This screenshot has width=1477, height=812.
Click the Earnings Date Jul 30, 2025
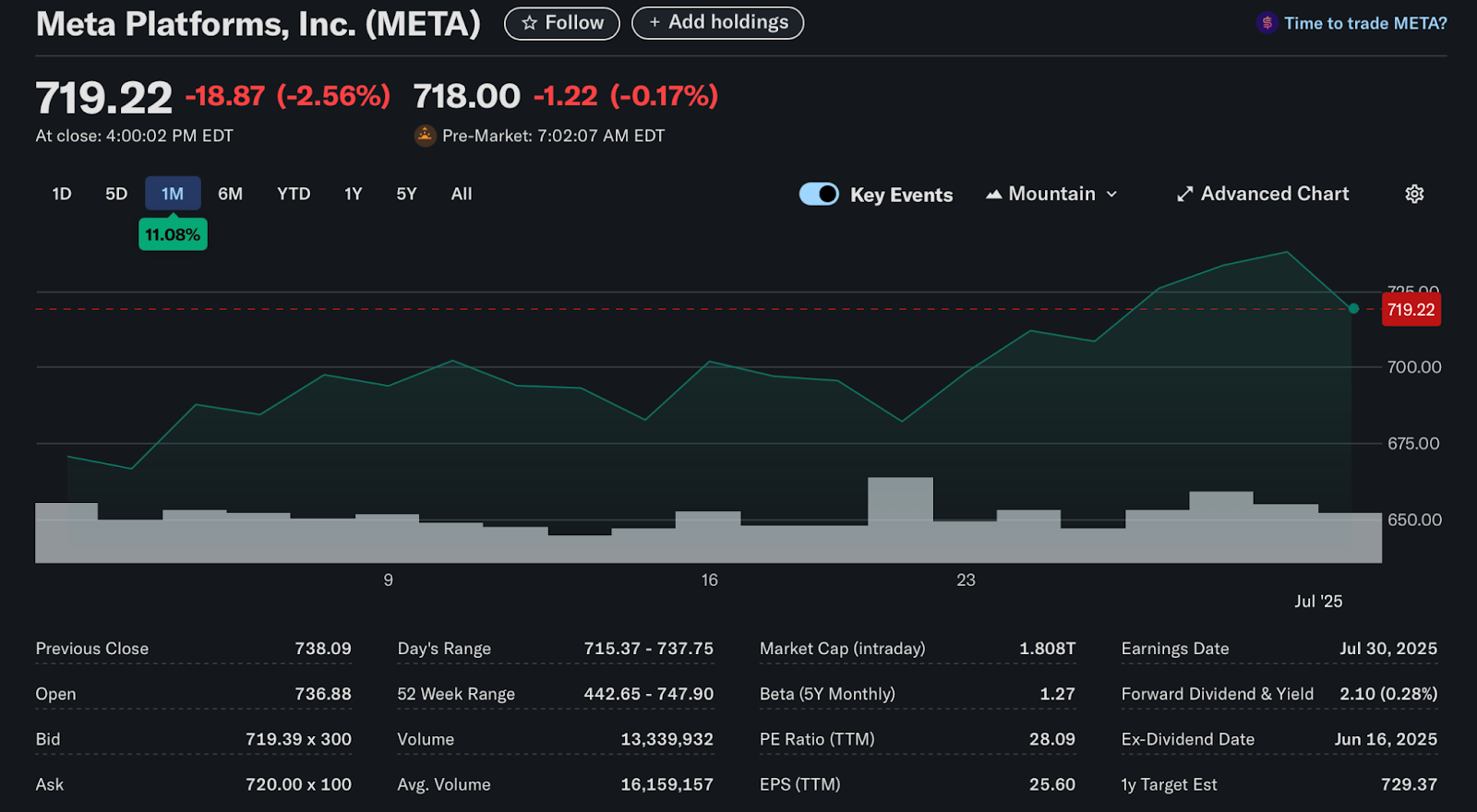pos(1388,649)
